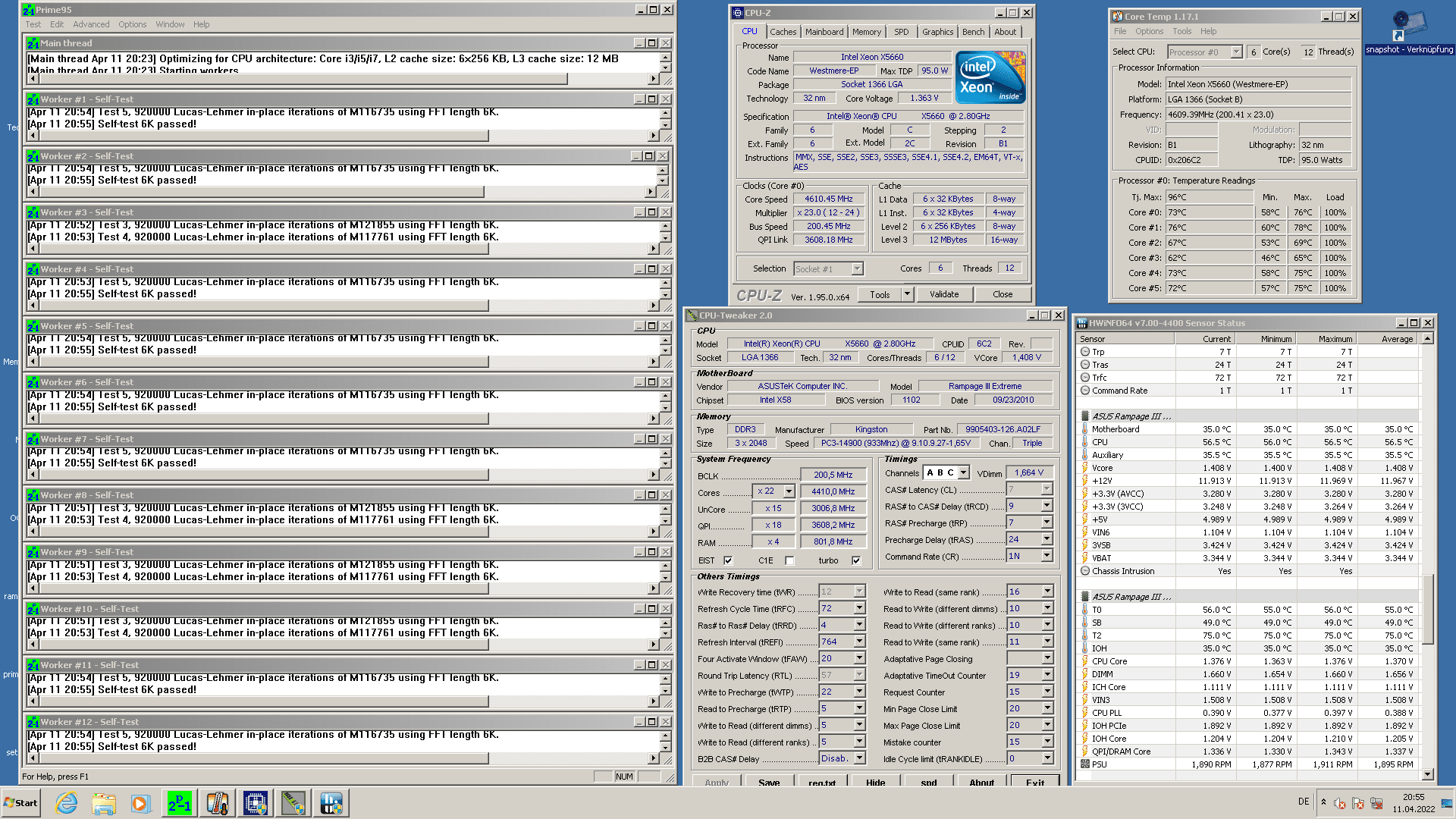Screen dimensions: 1456x819
Task: Open Action Center flag tray icon
Action: [x=1357, y=803]
